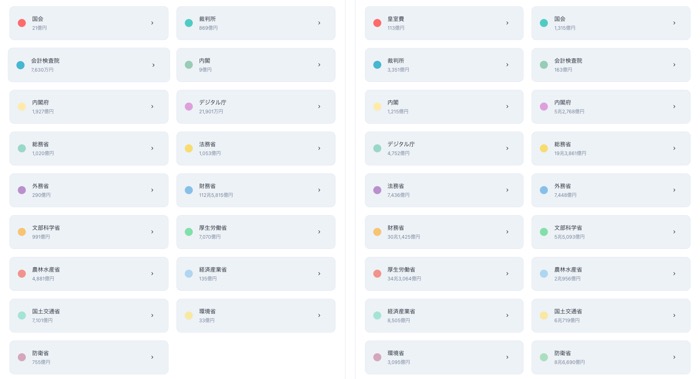Viewport: 700px width, 379px height.
Task: Click the blue dot of 財務省 112兆5,815億円
Action: coord(189,190)
